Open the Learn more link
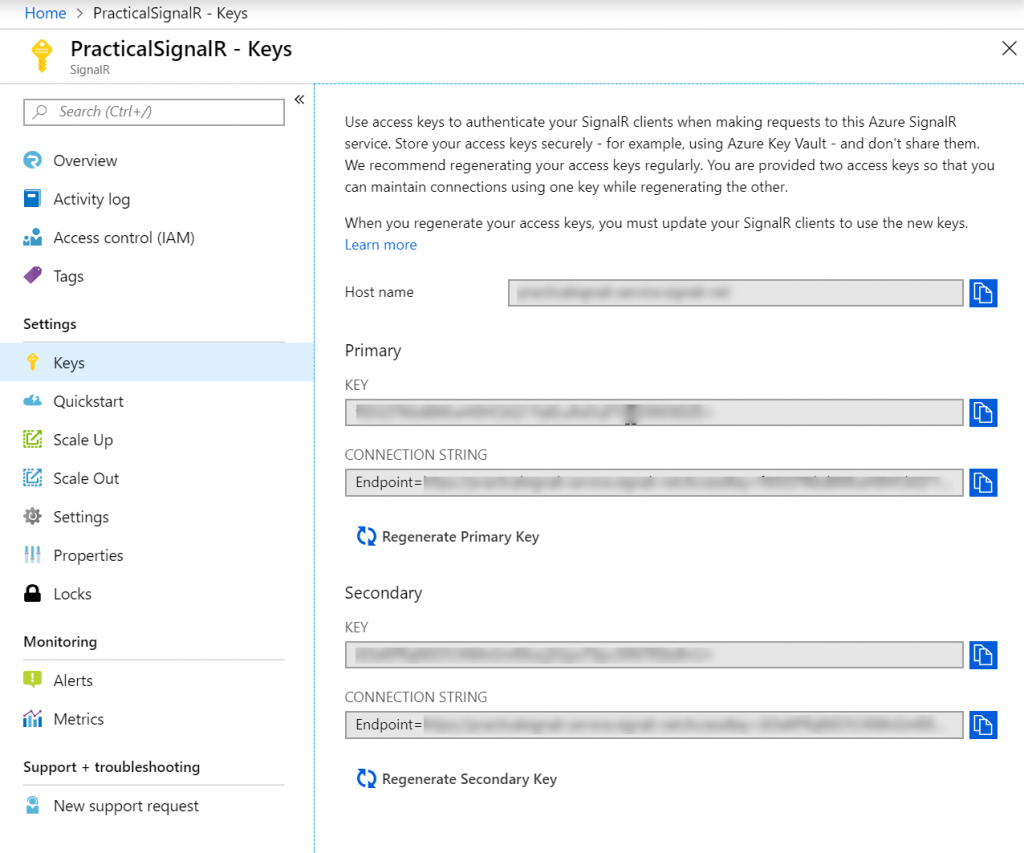 click(381, 245)
